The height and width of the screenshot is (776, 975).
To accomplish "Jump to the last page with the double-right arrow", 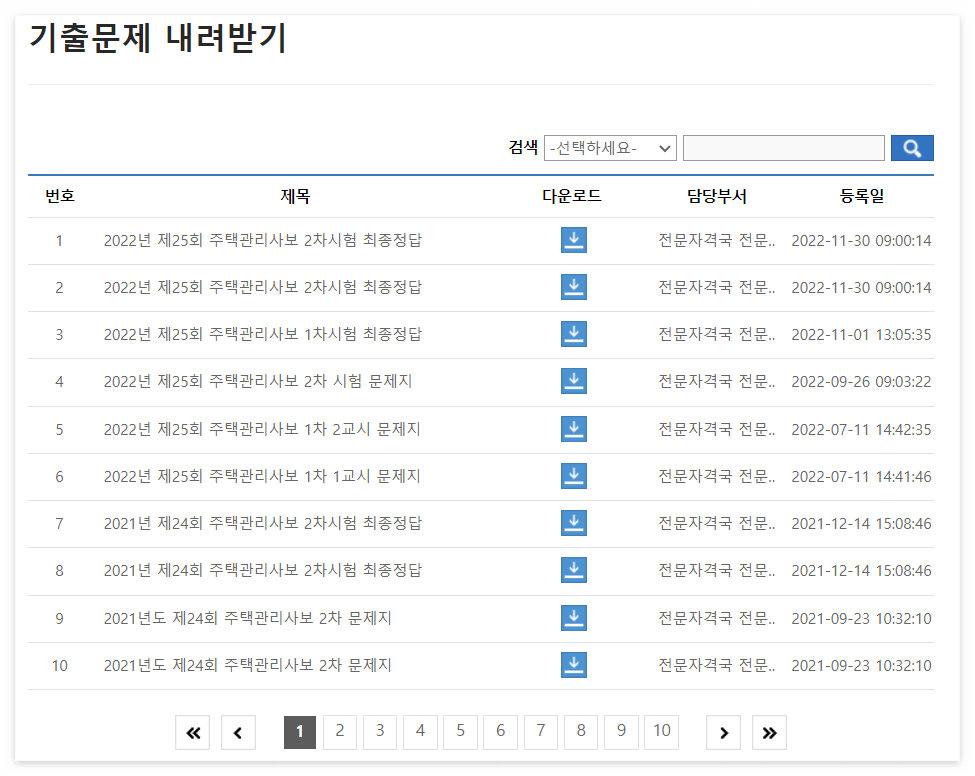I will tap(769, 732).
